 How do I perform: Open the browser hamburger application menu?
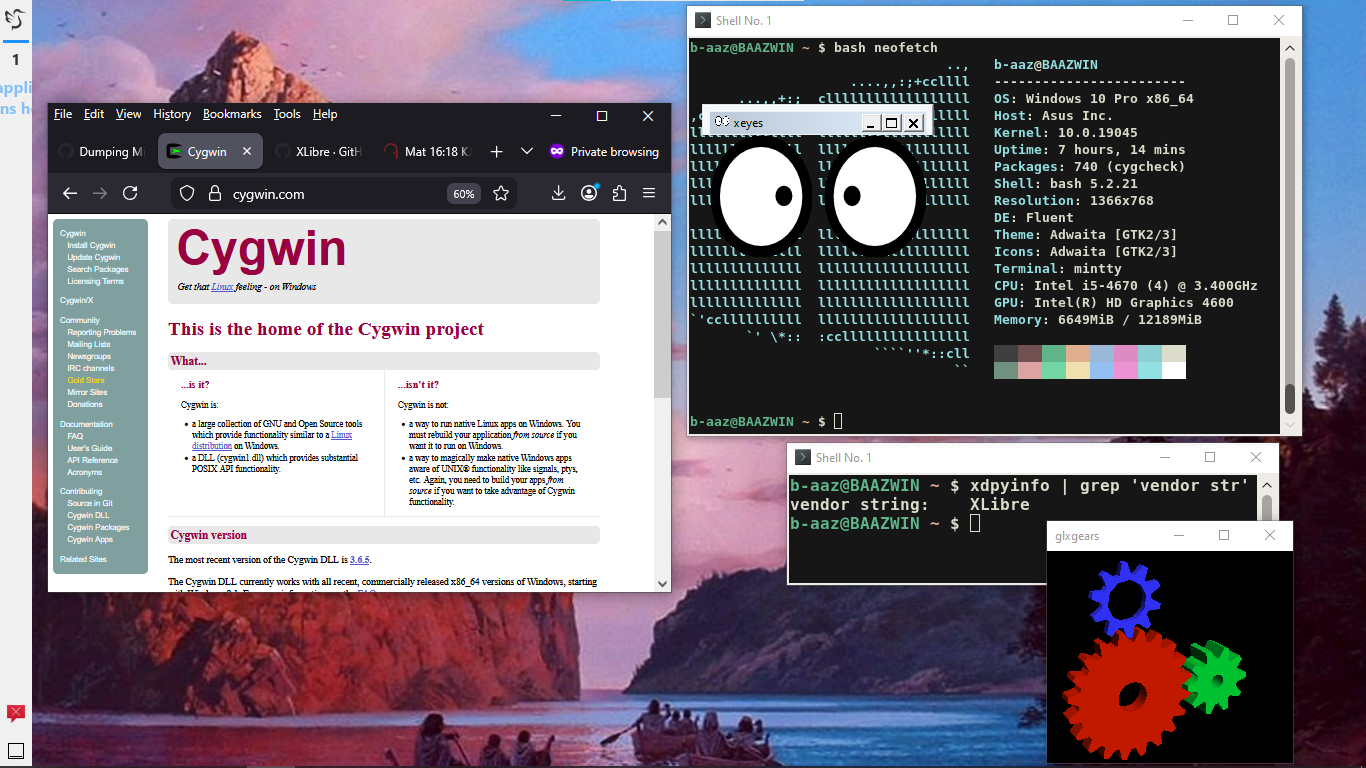click(x=649, y=194)
